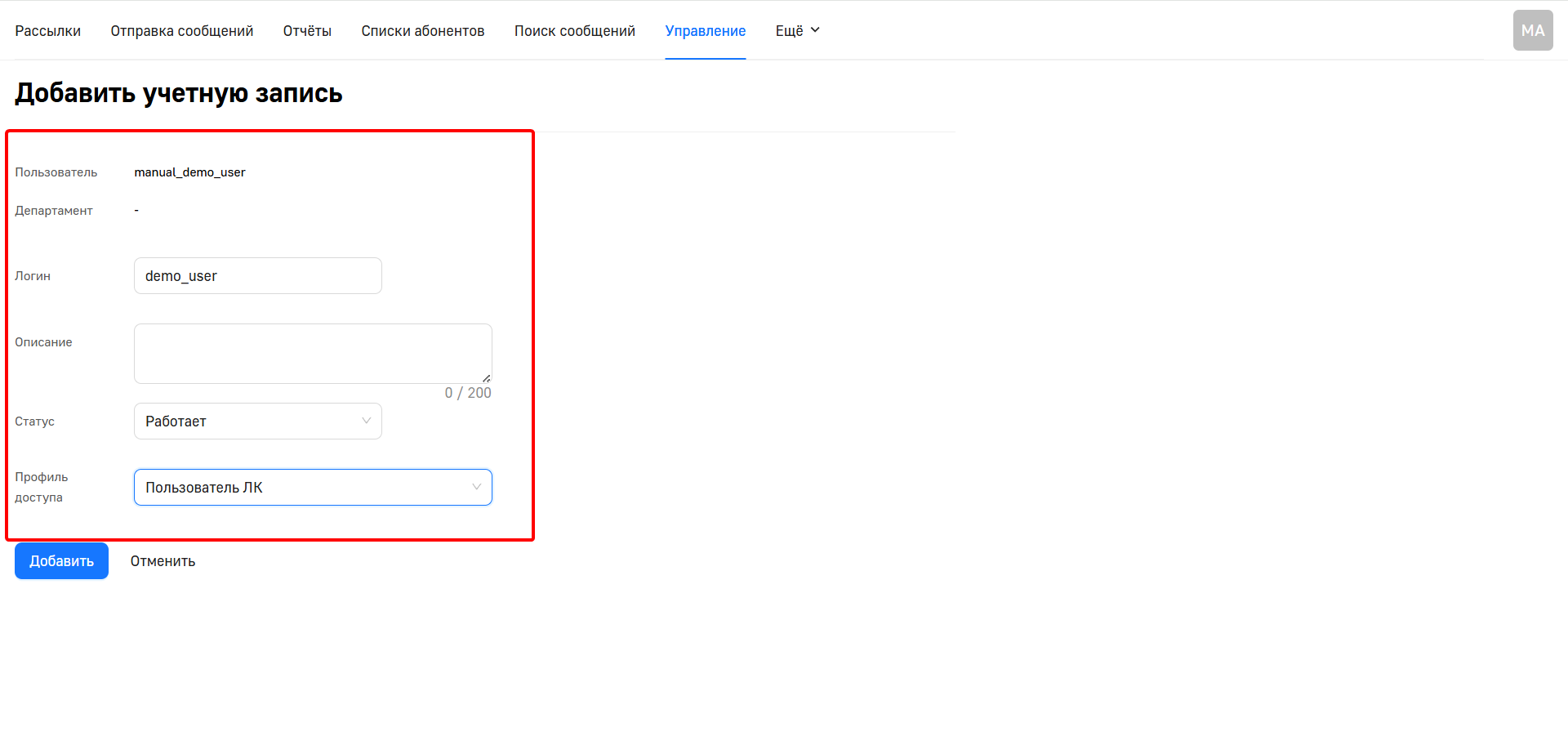Click inside the Описание text area
The image size is (1568, 745).
point(312,353)
